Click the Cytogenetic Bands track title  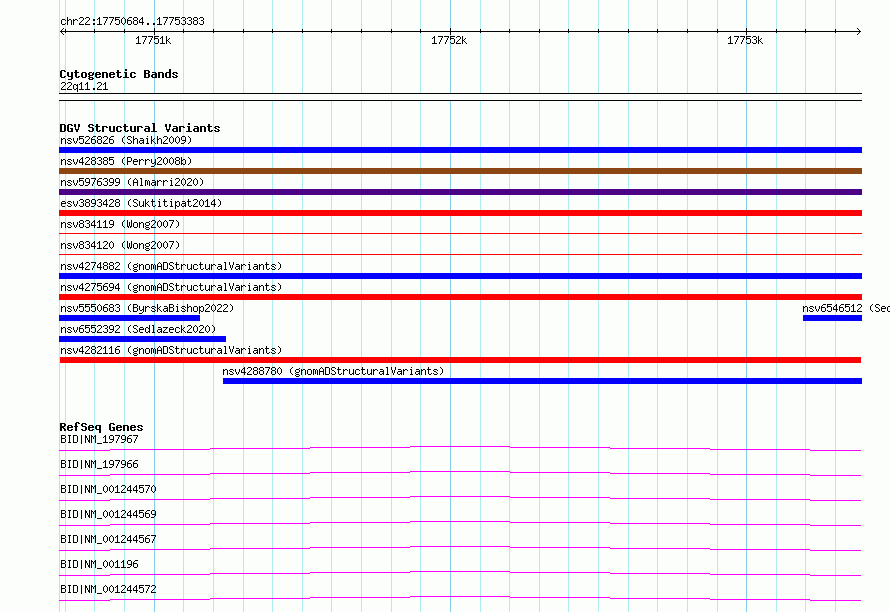(119, 74)
